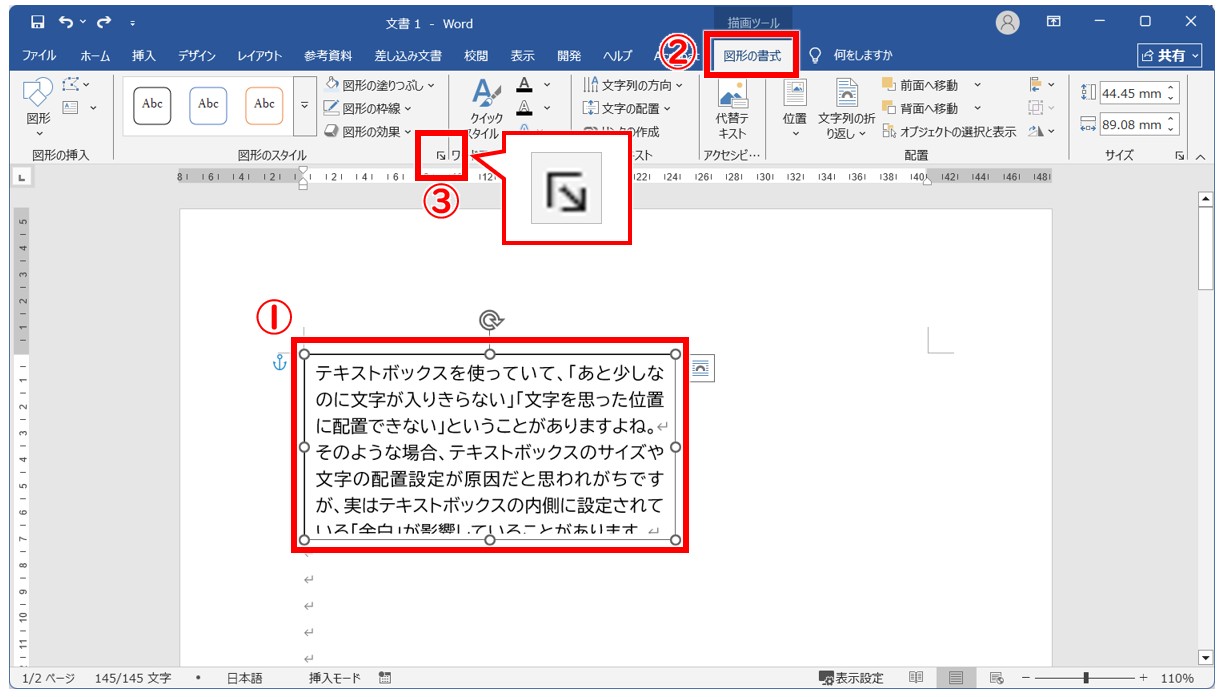Open the account profile icon
This screenshot has height=697, width=1224.
(1009, 22)
